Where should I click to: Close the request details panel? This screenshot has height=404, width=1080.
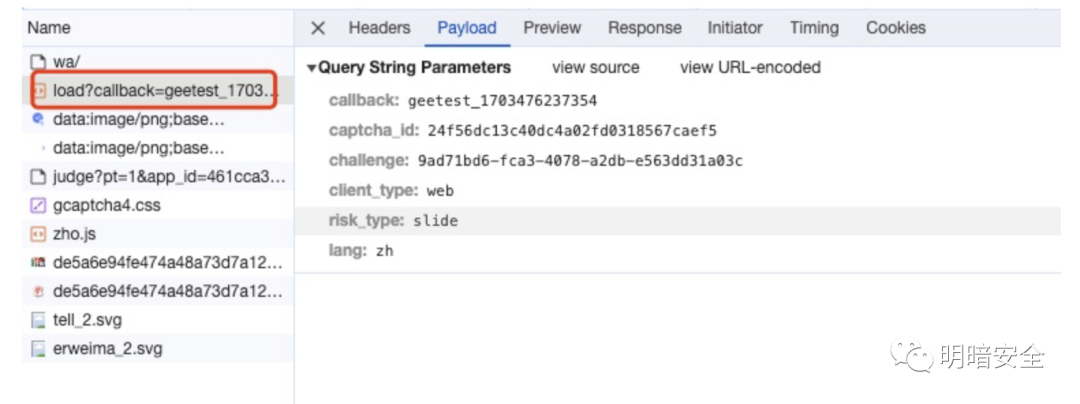[x=318, y=28]
